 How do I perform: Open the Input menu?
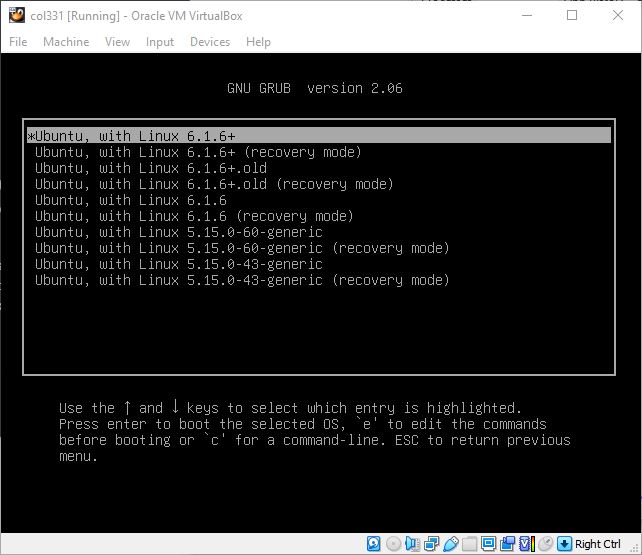click(x=160, y=42)
